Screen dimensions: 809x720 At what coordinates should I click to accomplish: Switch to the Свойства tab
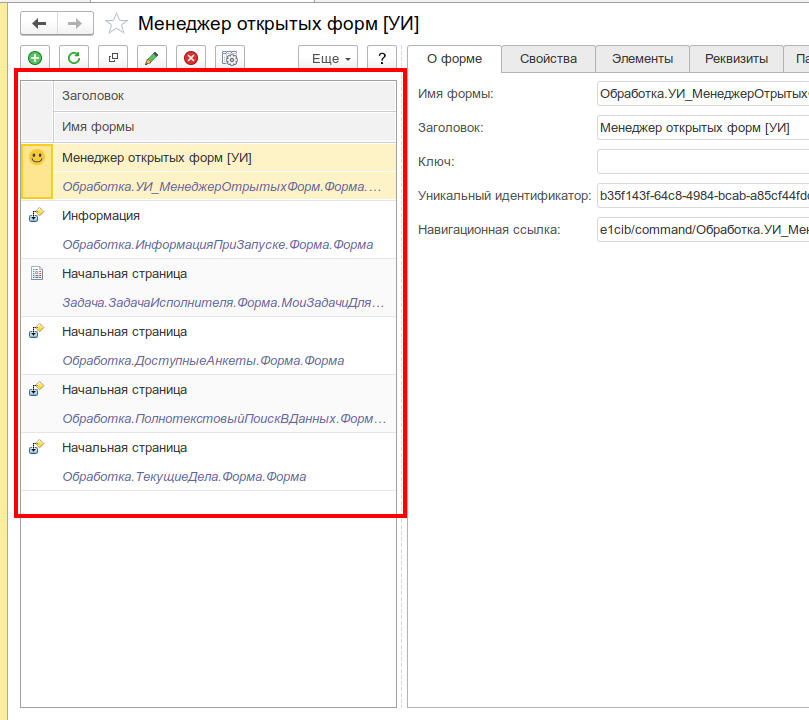(x=548, y=59)
